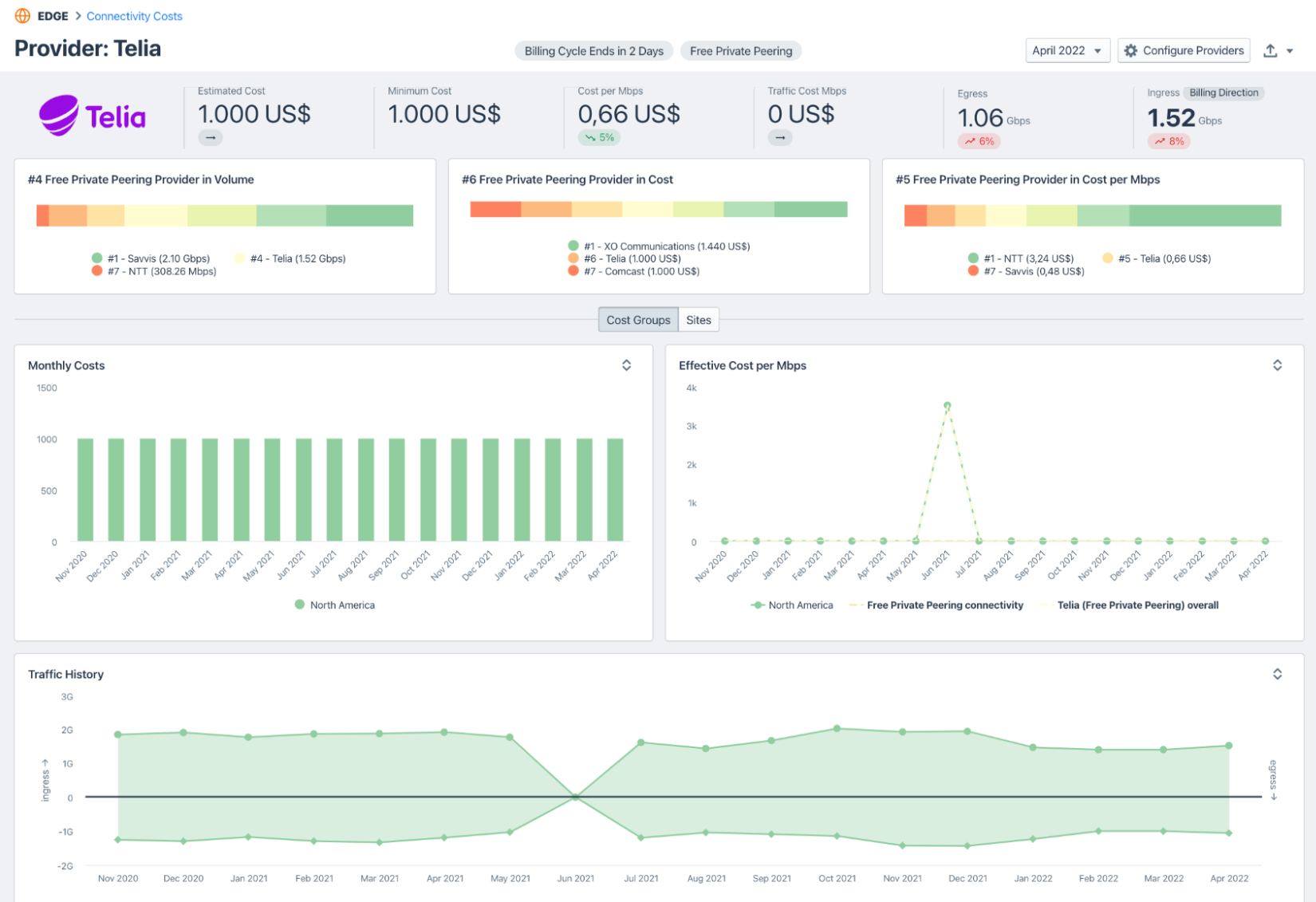Click the dark green segment of Volume ranking bar
Viewport: 1316px width, 902px height.
[369, 215]
